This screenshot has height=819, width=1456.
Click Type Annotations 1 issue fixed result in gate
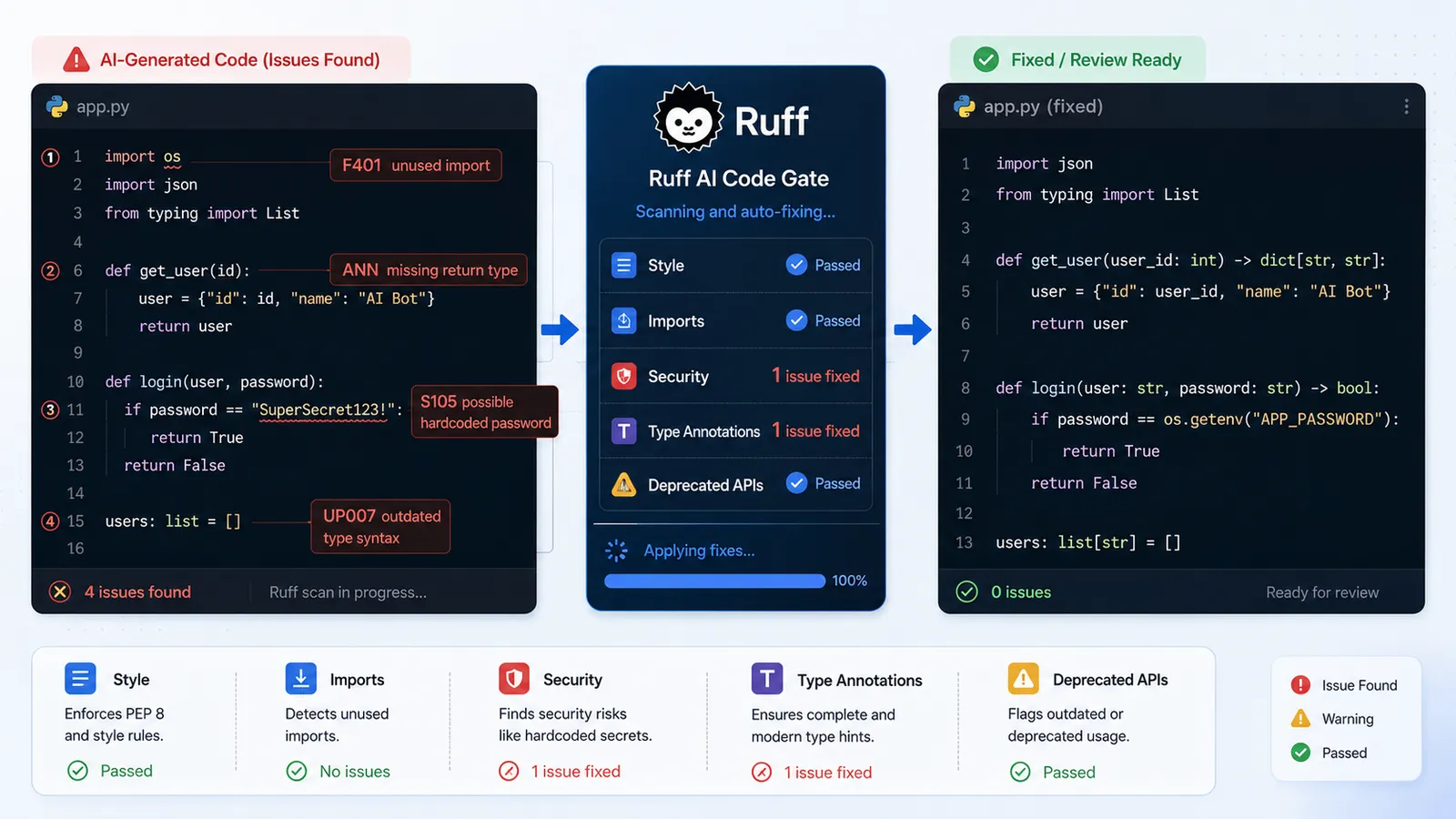(815, 430)
